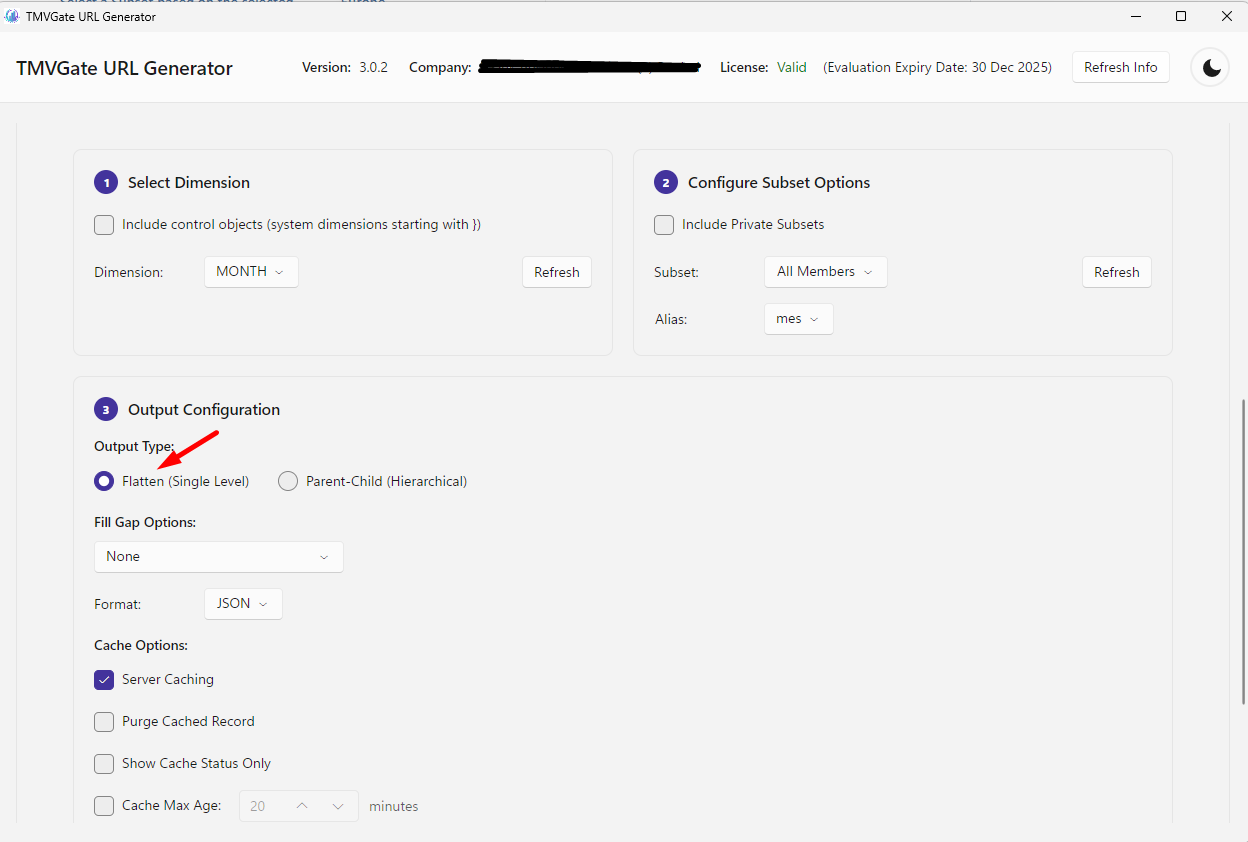Click Refresh Info button
Image resolution: width=1248 pixels, height=842 pixels.
pos(1120,67)
